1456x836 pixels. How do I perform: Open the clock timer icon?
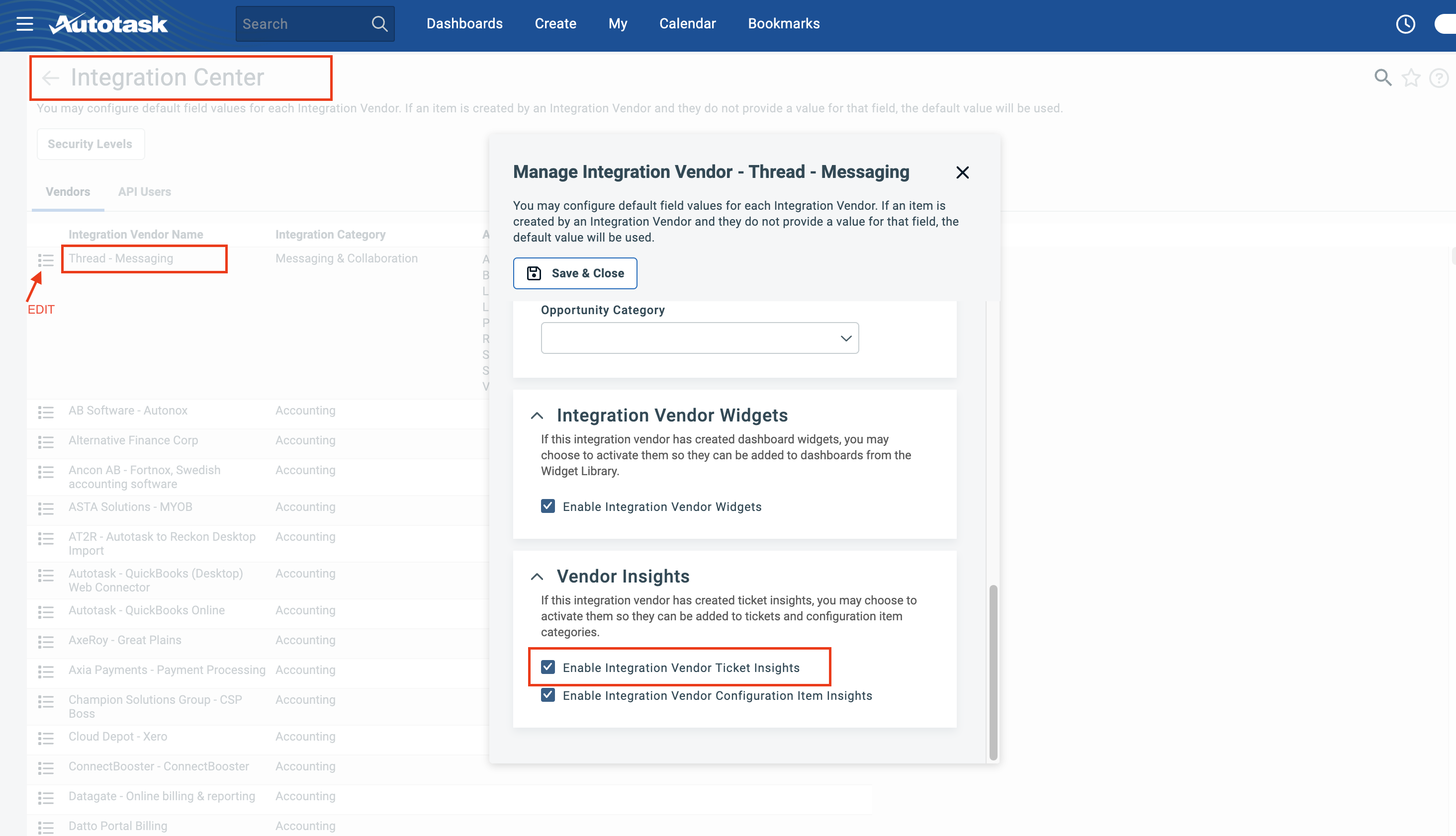coord(1405,23)
